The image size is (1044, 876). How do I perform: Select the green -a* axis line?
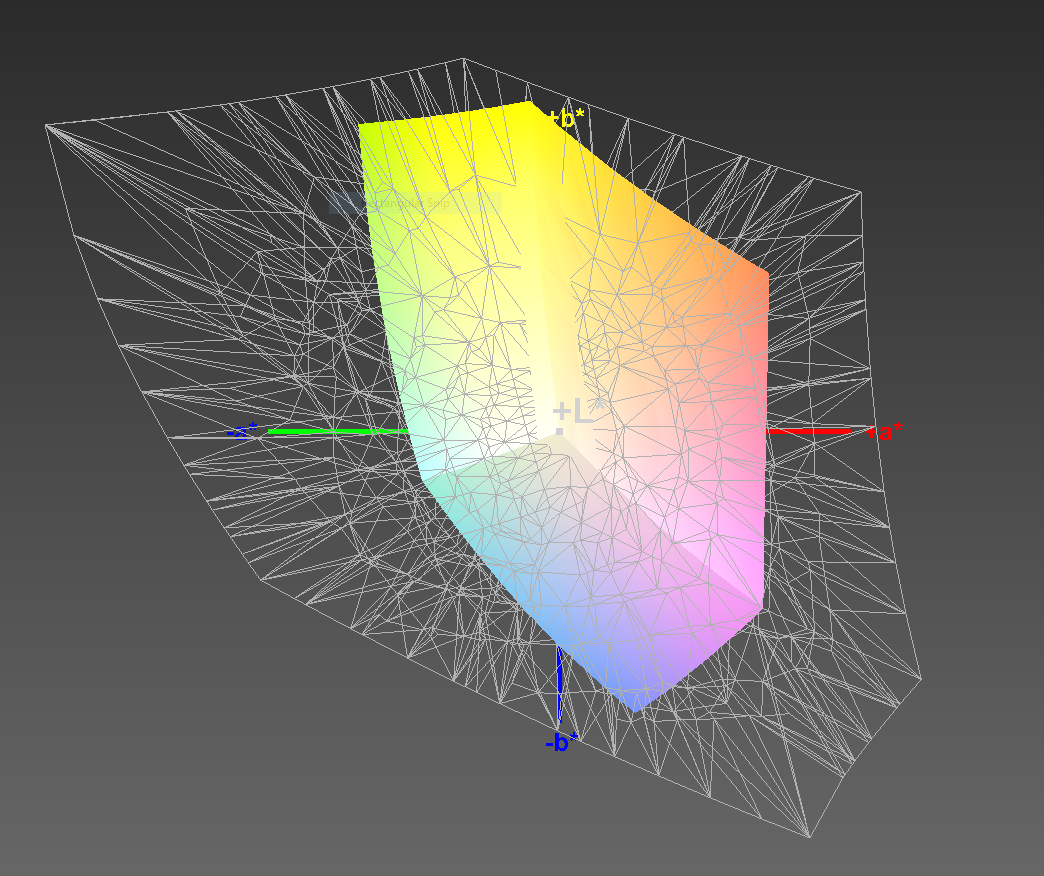click(338, 431)
